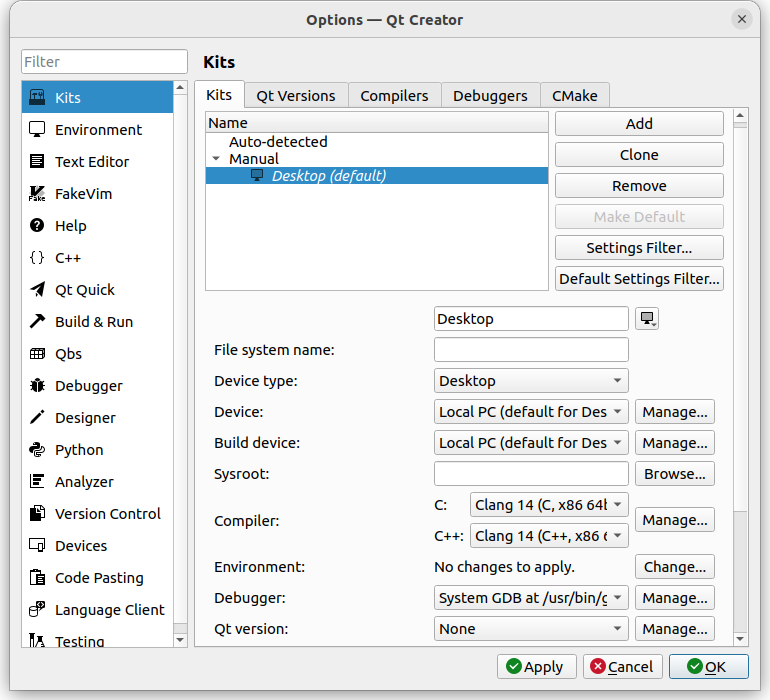
Task: Click the category list scroll-up arrow
Action: (180, 88)
